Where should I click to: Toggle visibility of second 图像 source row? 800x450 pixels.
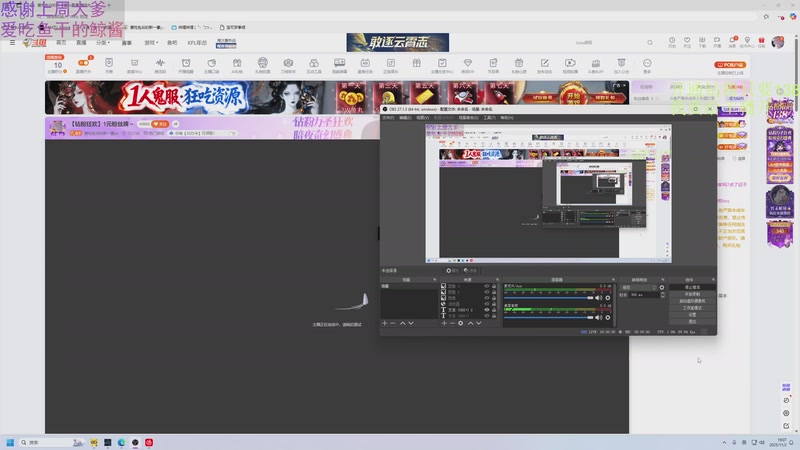(487, 292)
